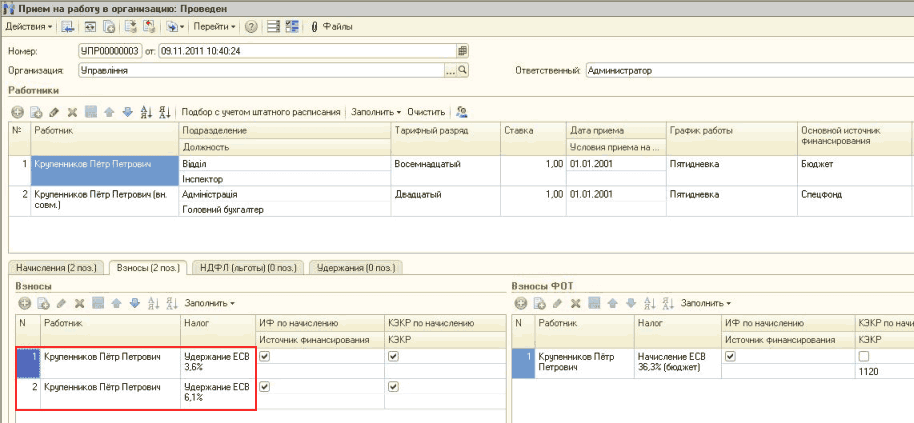Open the Действия dropdown menu
914x423 pixels.
(29, 26)
